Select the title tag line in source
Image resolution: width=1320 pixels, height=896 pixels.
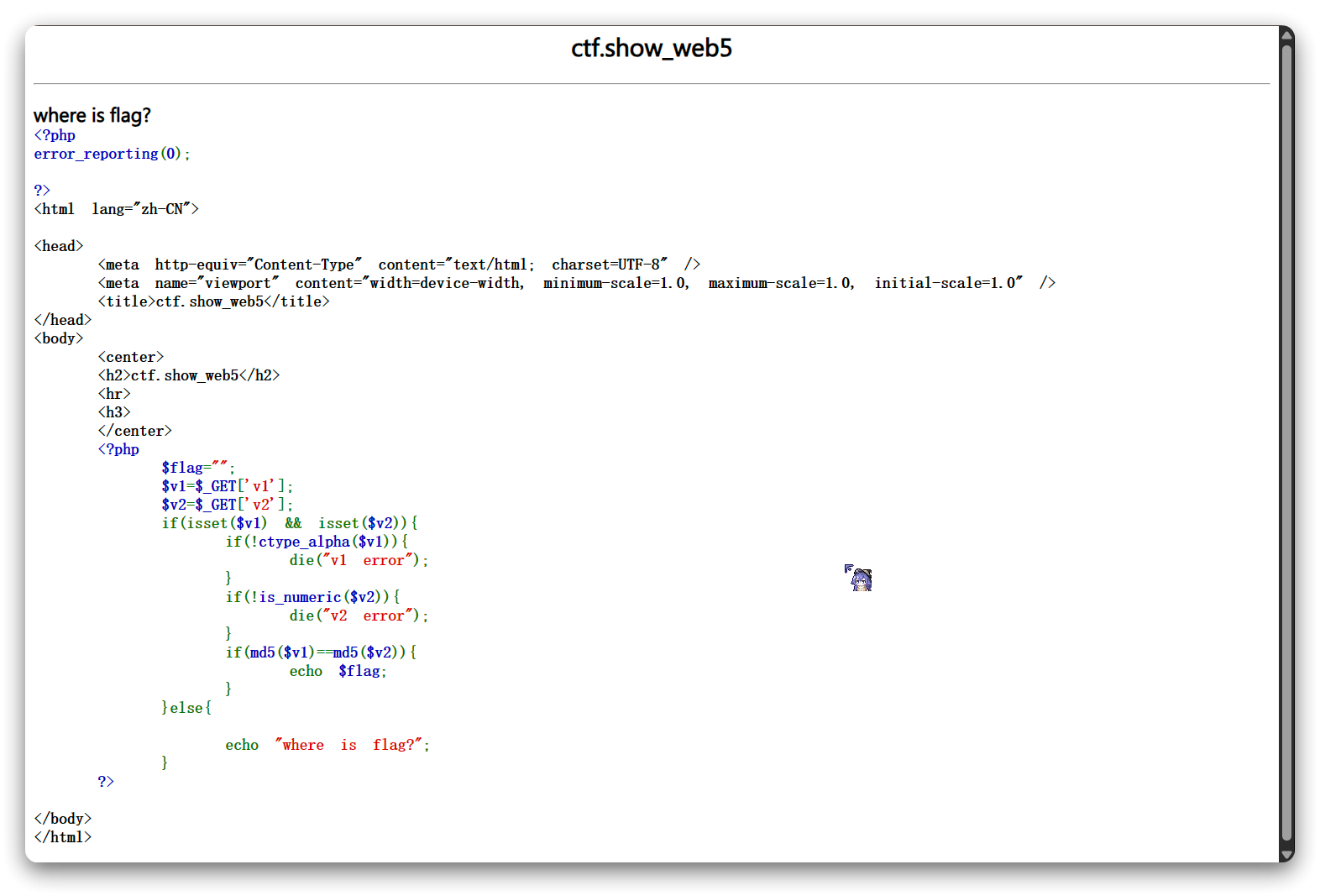pyautogui.click(x=213, y=301)
